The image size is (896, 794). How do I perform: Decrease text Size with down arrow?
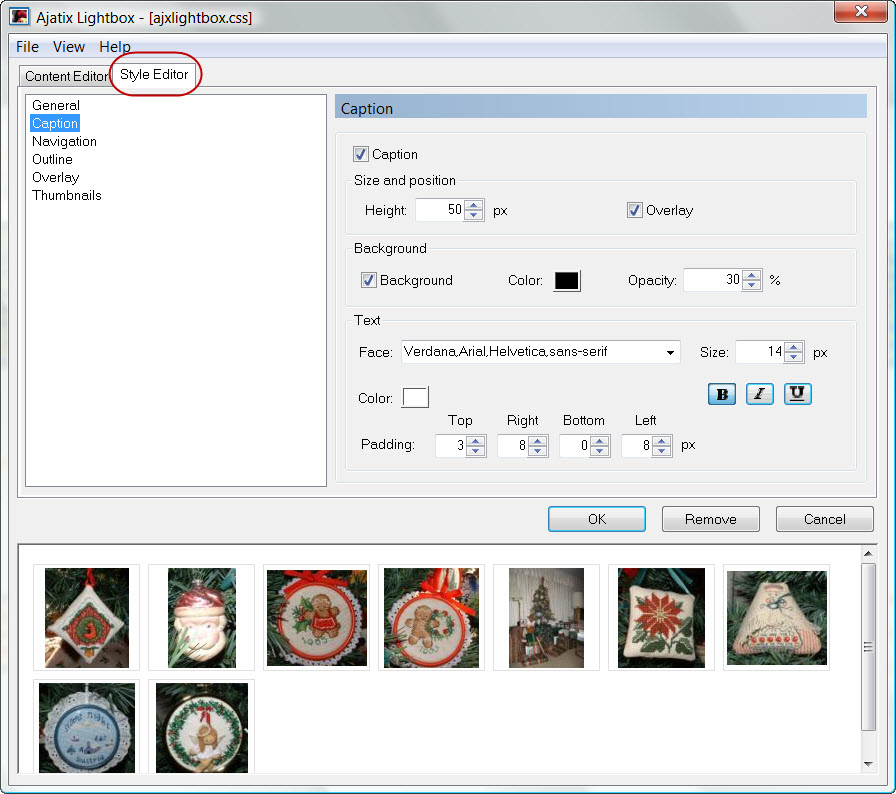point(794,357)
